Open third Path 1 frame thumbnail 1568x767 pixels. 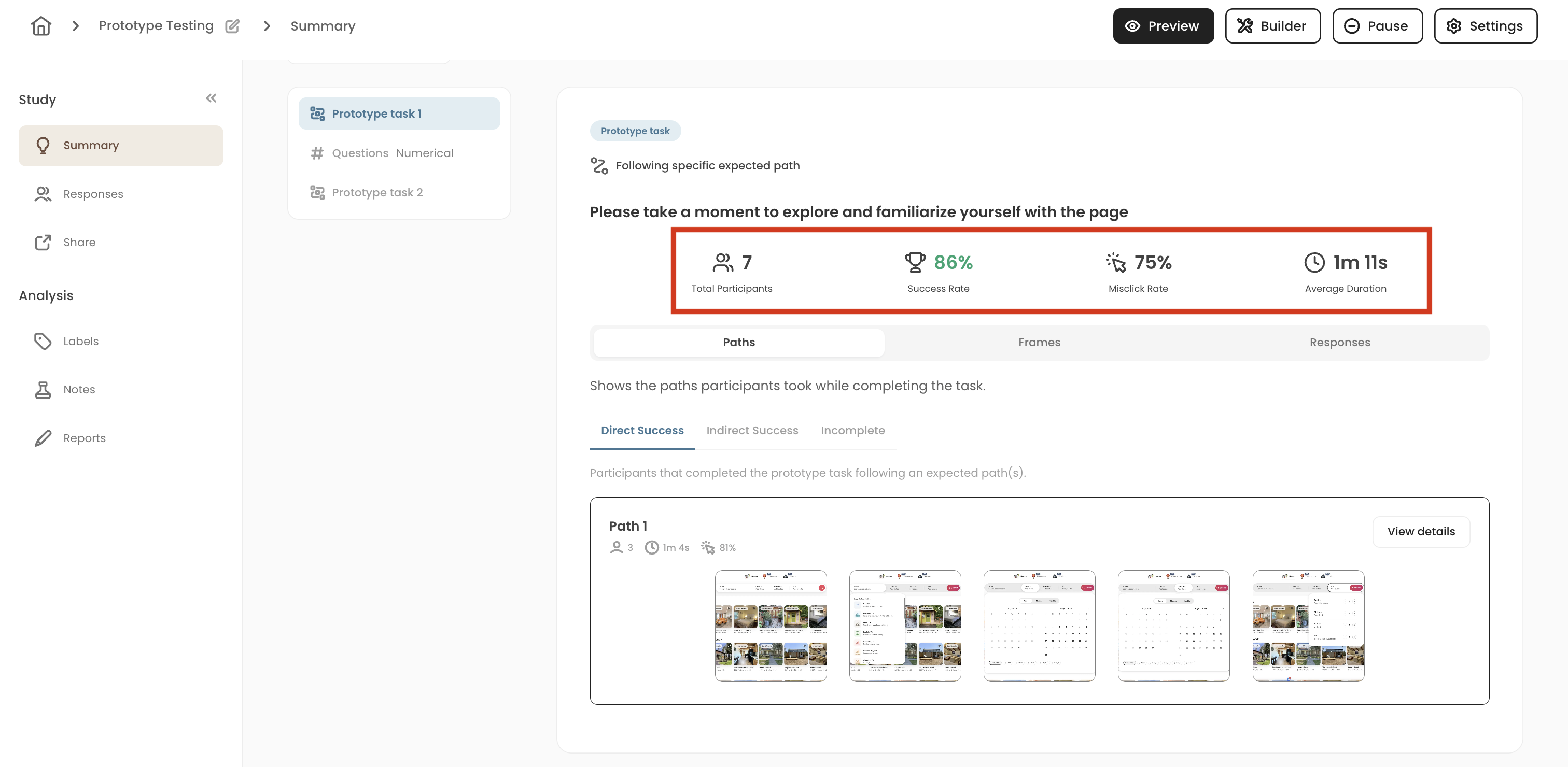[1039, 627]
